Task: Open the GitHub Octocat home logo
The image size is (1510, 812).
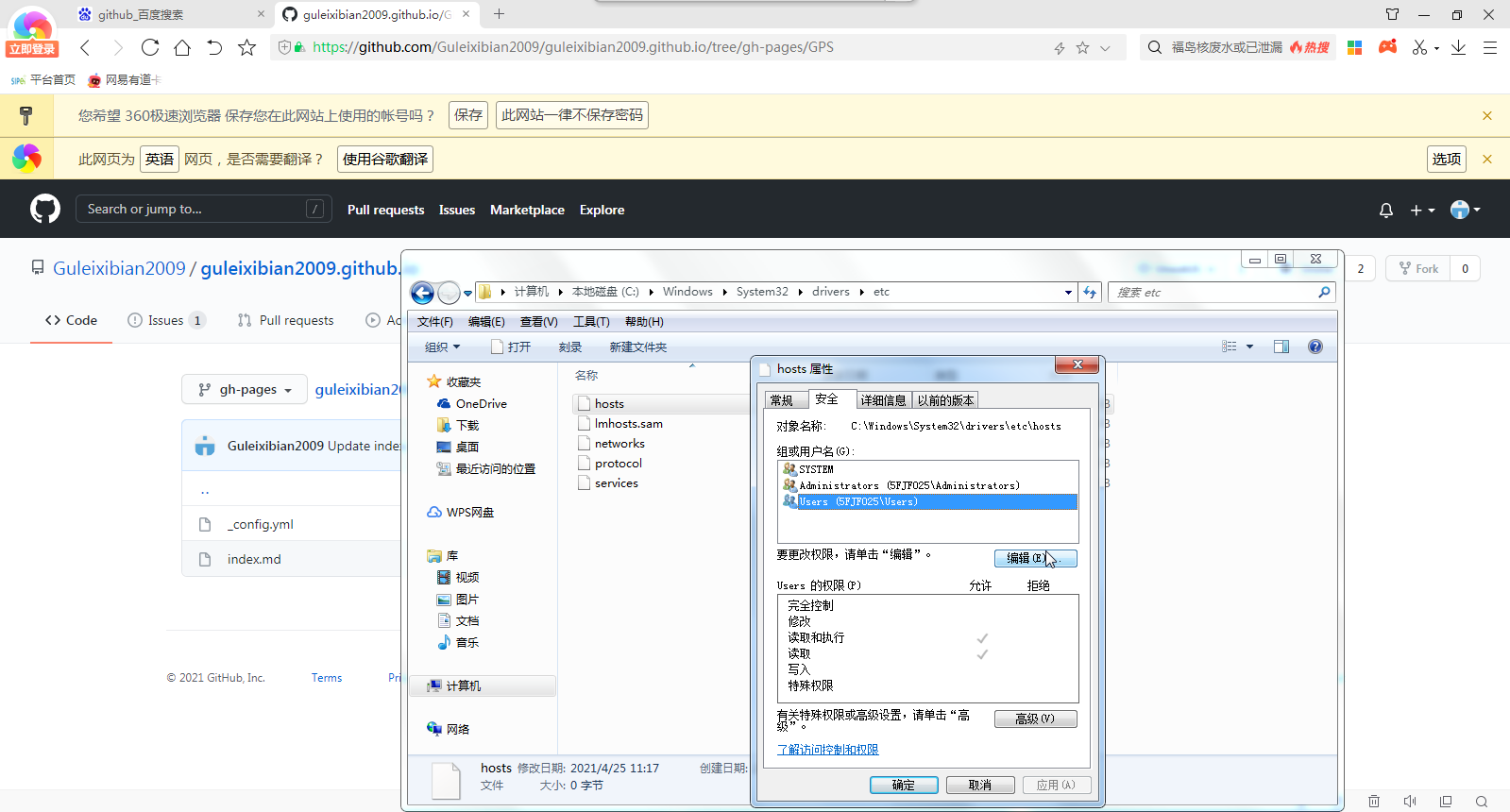Action: pos(44,209)
